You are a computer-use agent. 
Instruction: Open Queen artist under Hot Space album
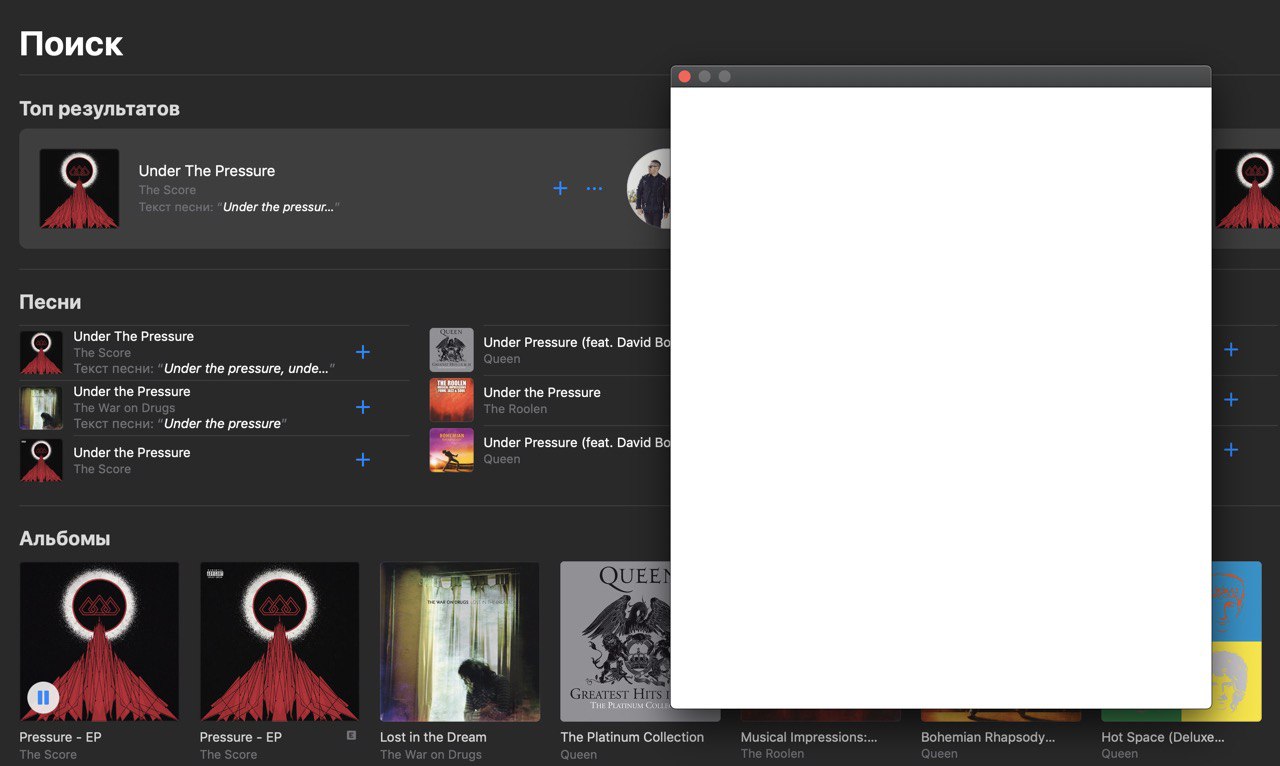(1119, 755)
